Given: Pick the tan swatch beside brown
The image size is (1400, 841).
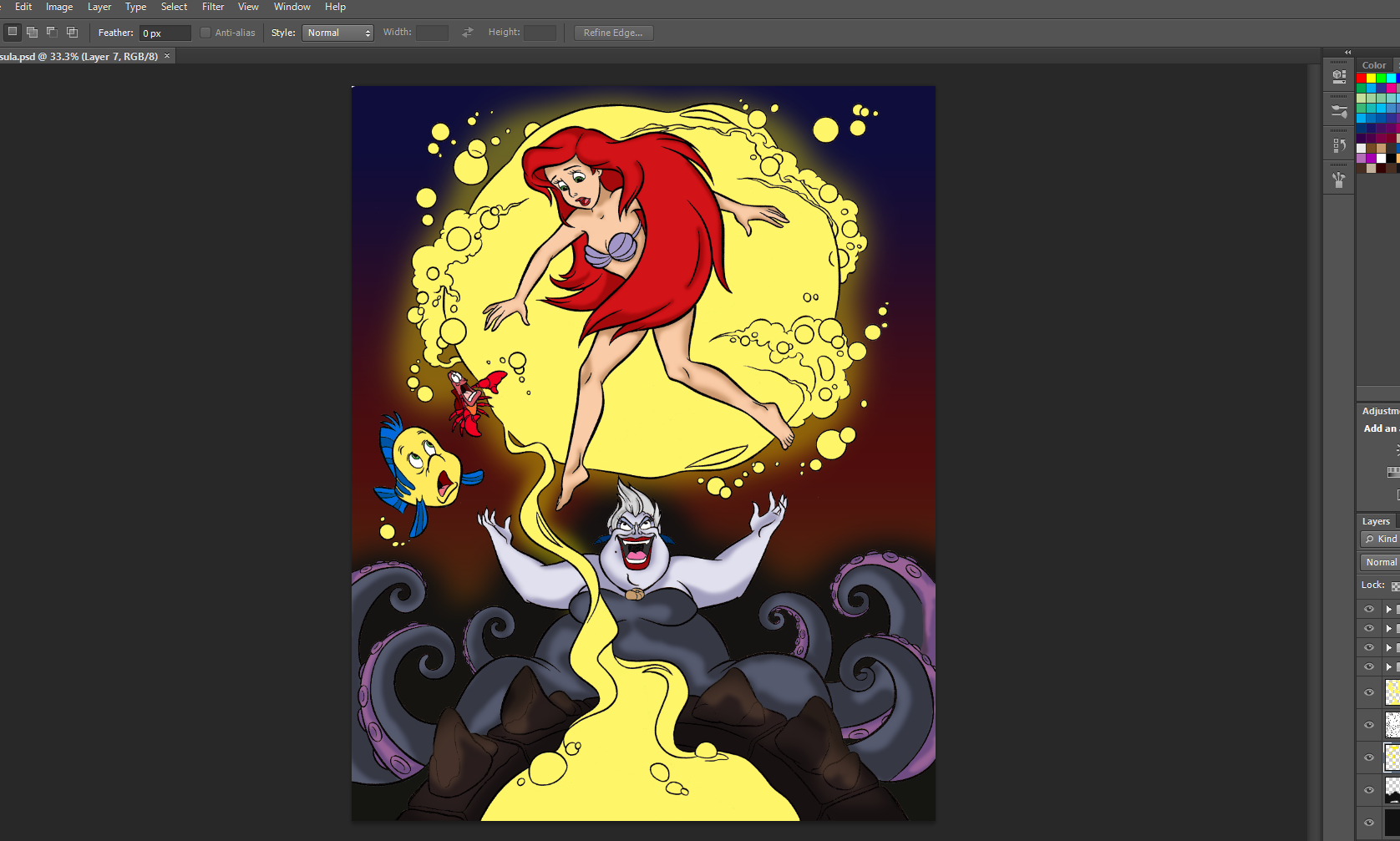Looking at the screenshot, I should tap(1382, 149).
